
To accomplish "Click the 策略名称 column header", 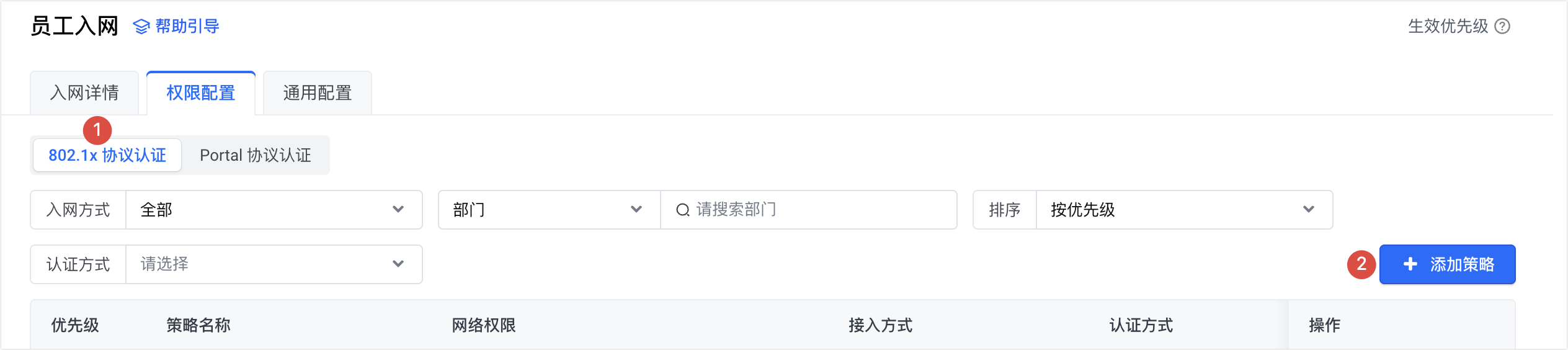I will click(198, 325).
